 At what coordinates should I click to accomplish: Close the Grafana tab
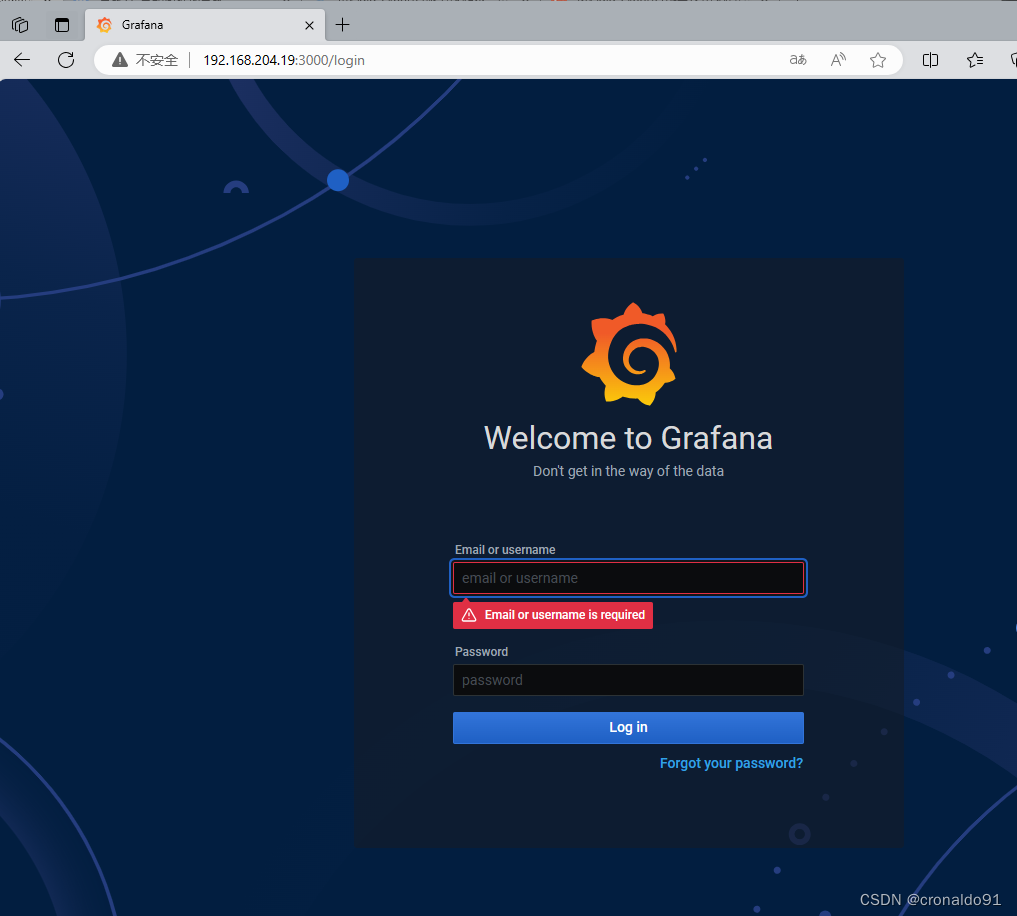click(x=309, y=25)
